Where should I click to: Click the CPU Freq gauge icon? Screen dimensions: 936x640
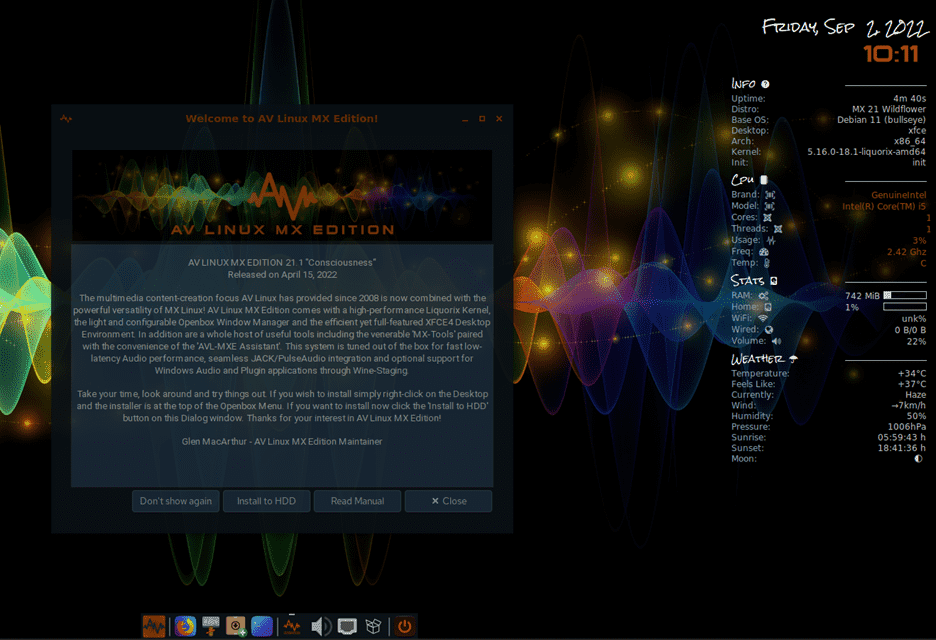pos(763,251)
